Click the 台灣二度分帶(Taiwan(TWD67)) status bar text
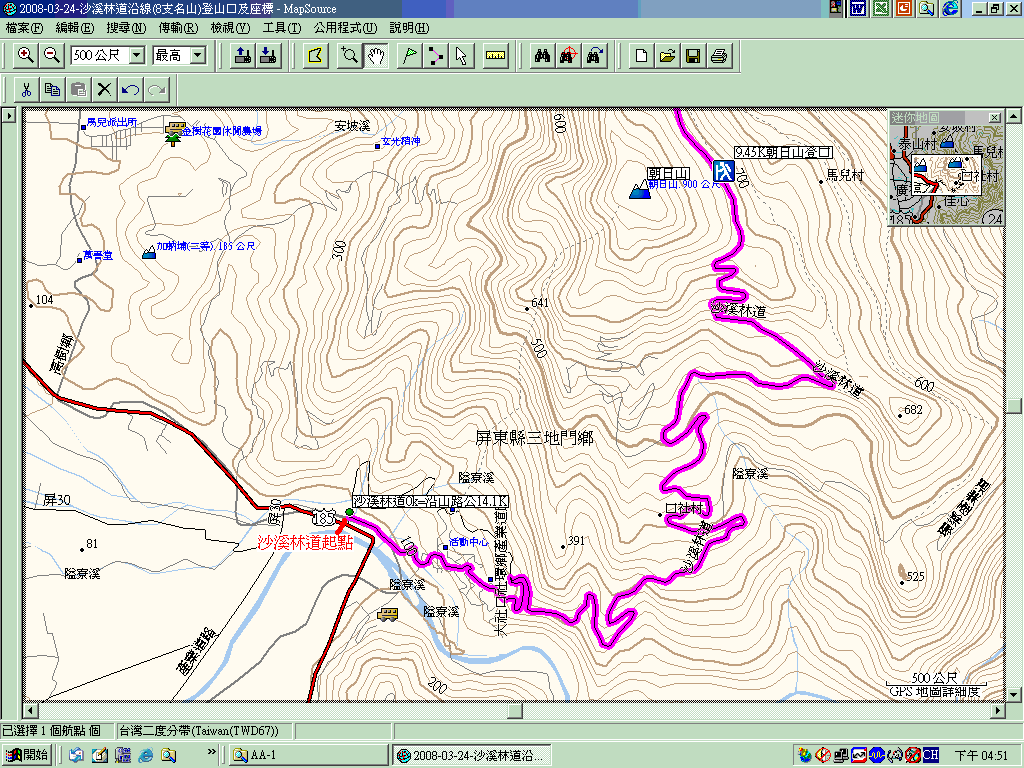Viewport: 1024px width, 768px height. pos(199,731)
